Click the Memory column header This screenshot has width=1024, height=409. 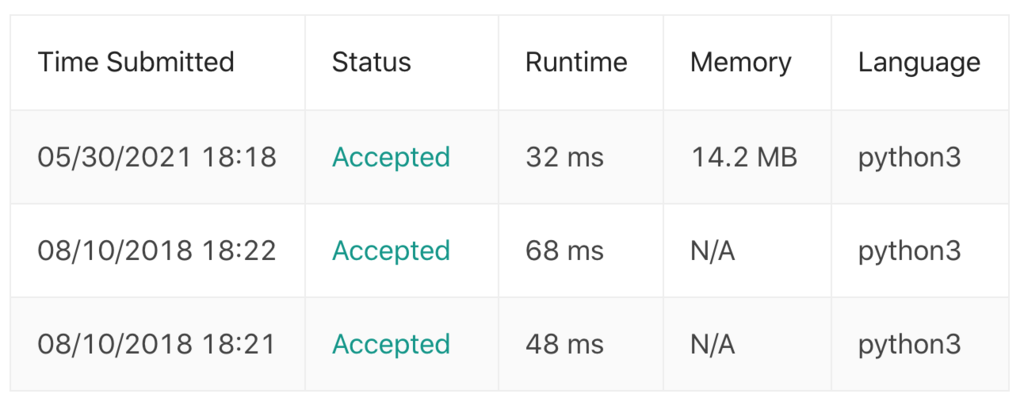click(x=741, y=63)
